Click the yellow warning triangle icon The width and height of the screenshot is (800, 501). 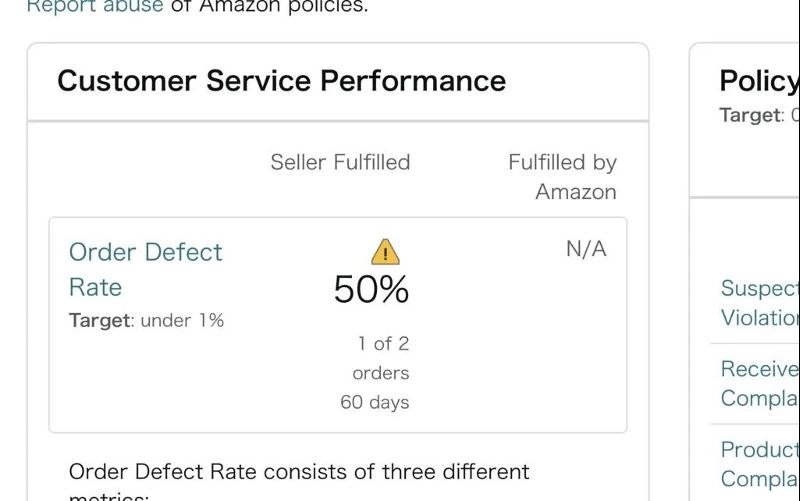coord(385,252)
